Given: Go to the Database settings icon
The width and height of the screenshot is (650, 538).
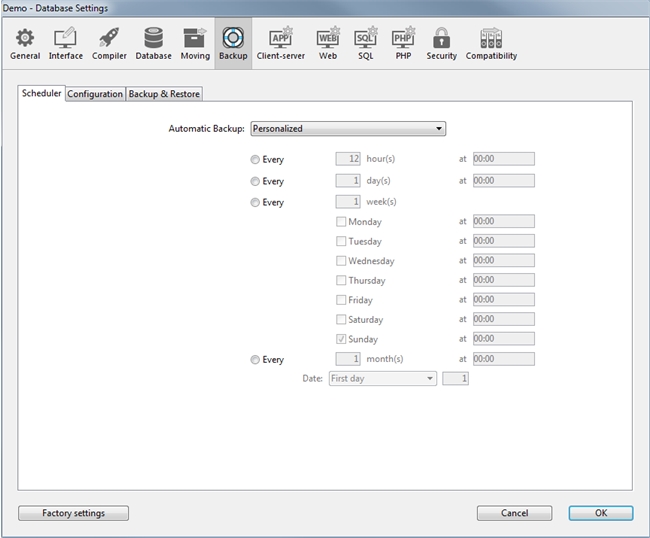Looking at the screenshot, I should pyautogui.click(x=154, y=43).
